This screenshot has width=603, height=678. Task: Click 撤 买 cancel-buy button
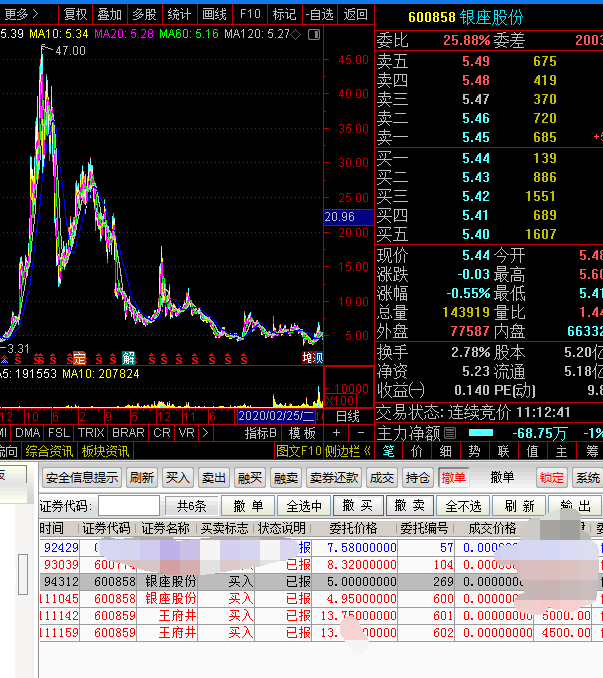tap(358, 505)
